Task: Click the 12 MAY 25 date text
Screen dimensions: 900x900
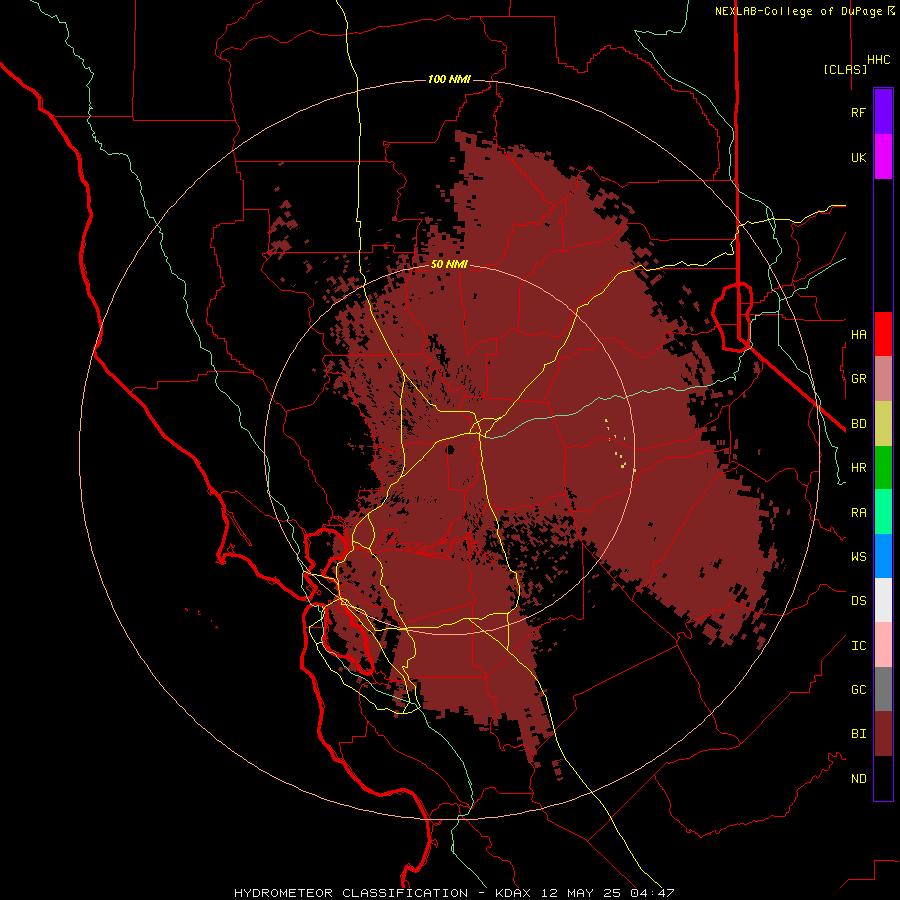Action: [581, 893]
